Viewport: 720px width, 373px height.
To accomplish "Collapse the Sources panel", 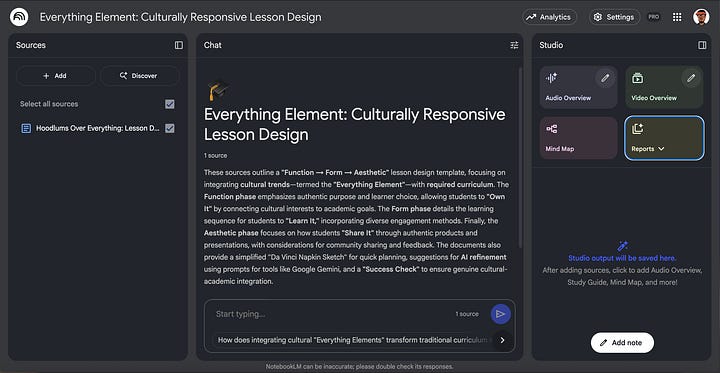I will coord(179,45).
